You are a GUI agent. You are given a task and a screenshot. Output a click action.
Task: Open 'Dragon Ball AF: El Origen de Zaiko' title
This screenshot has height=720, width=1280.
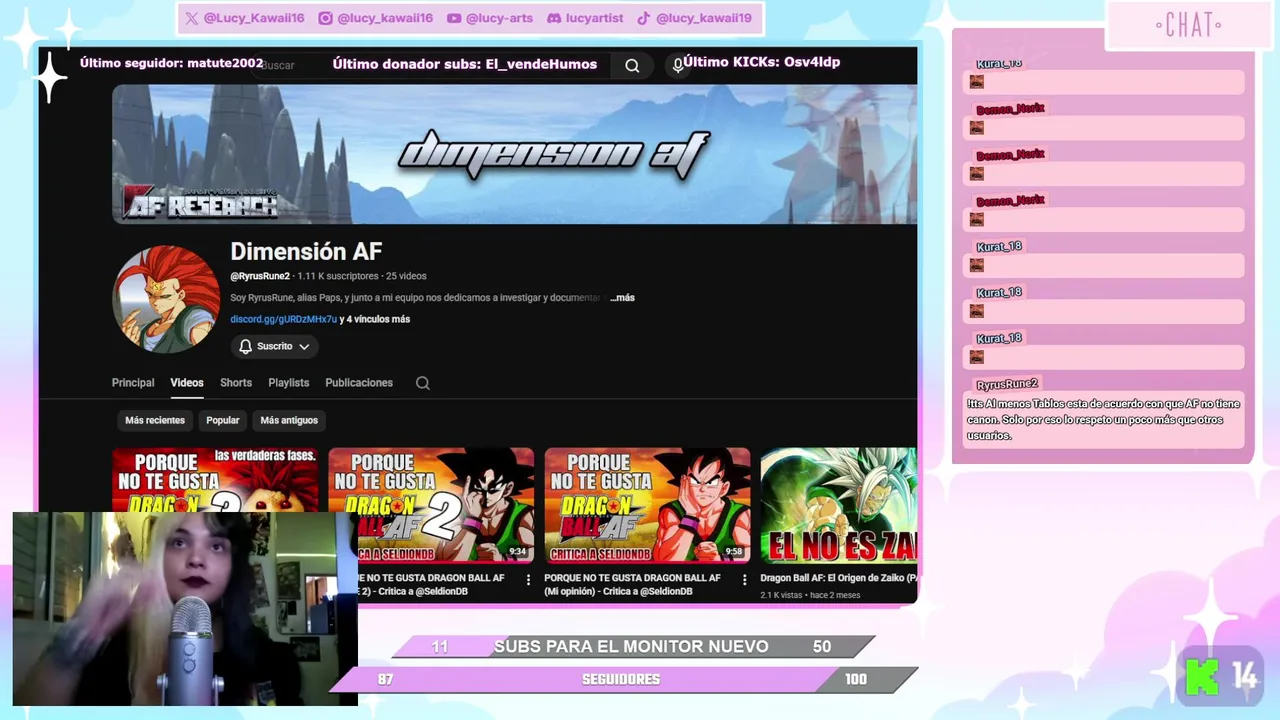coord(838,578)
